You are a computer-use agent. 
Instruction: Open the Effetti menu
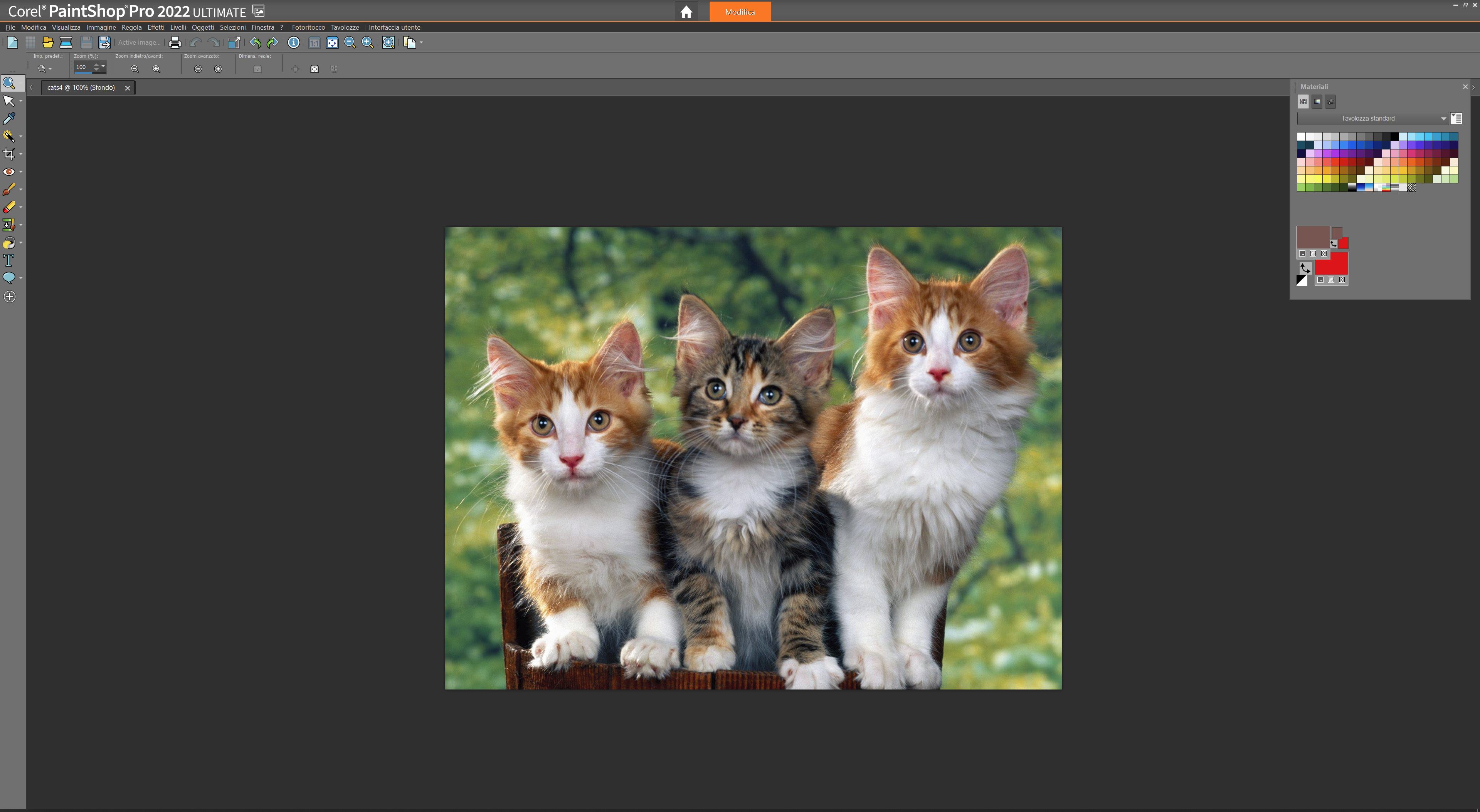point(156,27)
